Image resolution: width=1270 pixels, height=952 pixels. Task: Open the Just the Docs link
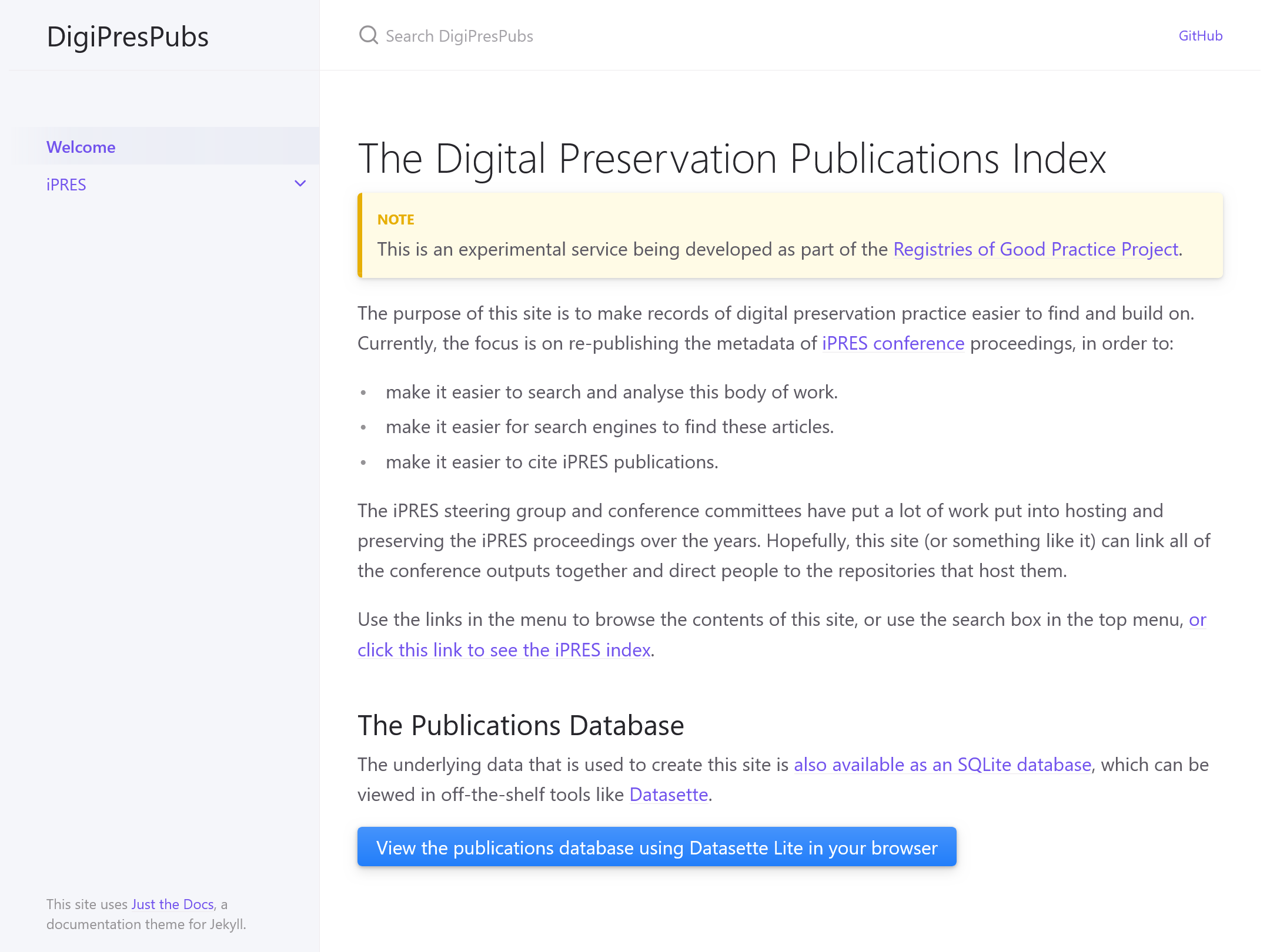172,904
